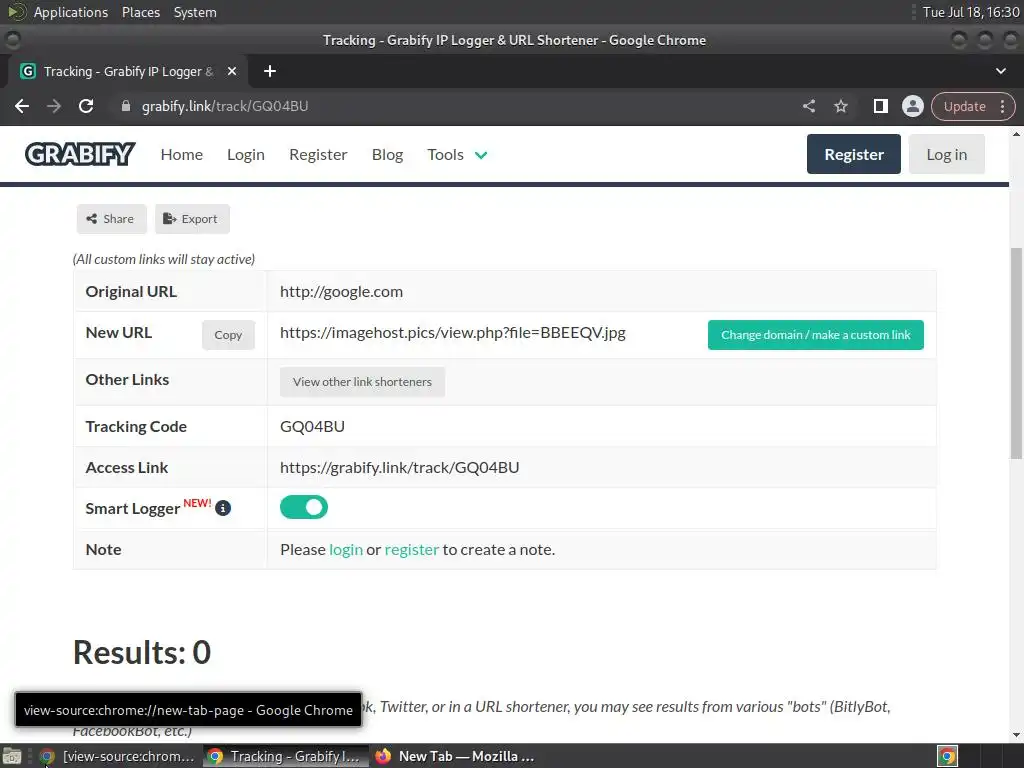Switch to the Tracking - Grabify taskbar window
This screenshot has width=1024, height=768.
coord(285,756)
